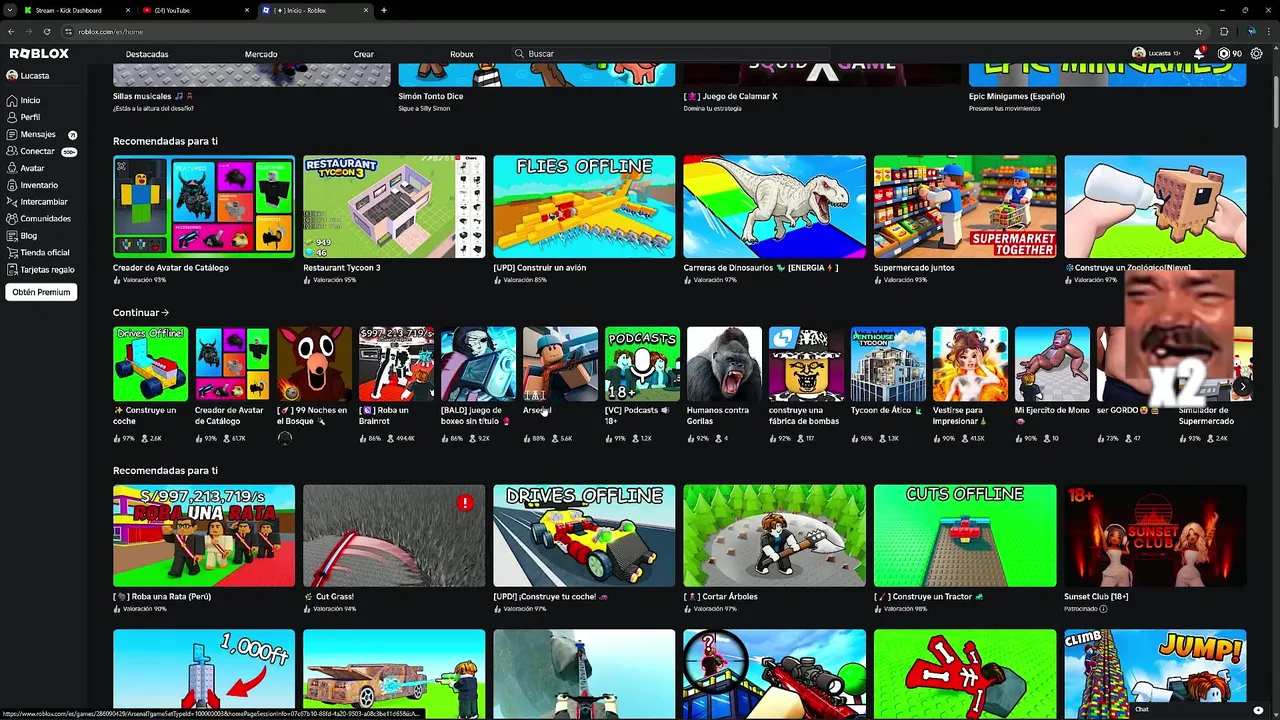The width and height of the screenshot is (1280, 720).
Task: Open Robux balance icon showing 90
Action: [1224, 54]
